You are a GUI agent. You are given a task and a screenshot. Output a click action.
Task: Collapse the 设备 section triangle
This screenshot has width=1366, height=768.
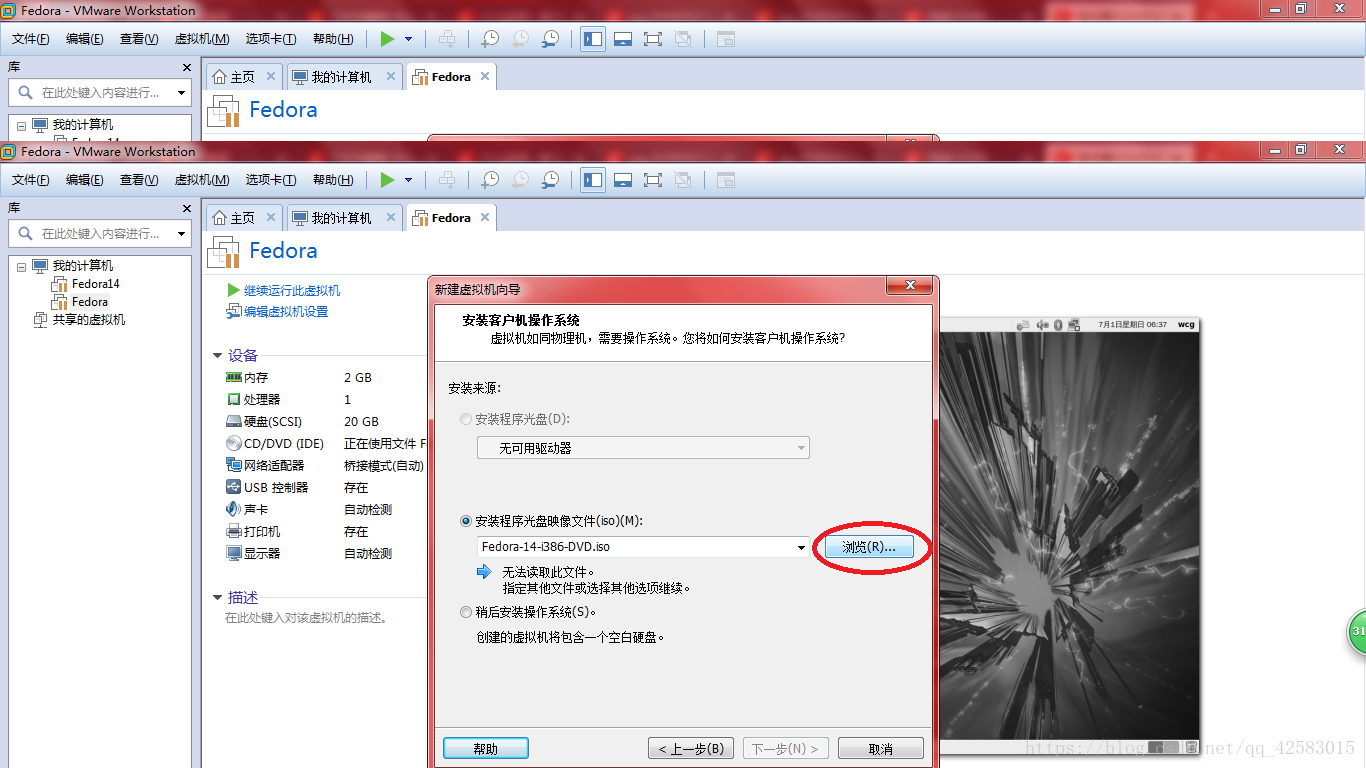(x=218, y=355)
